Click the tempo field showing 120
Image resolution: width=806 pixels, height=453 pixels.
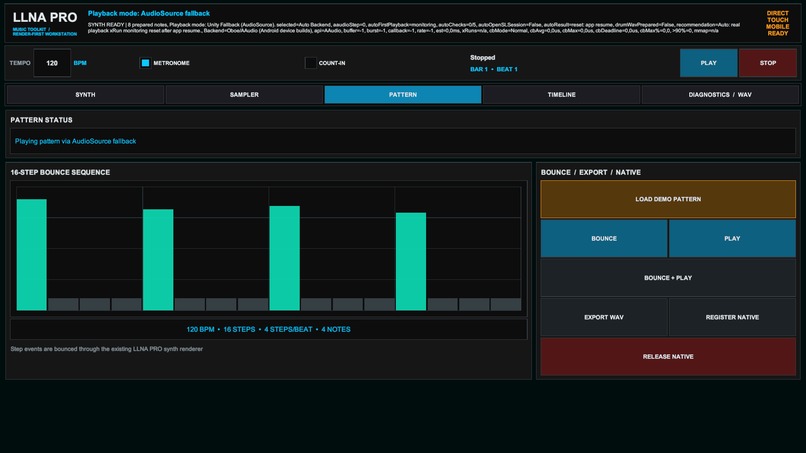[52, 63]
